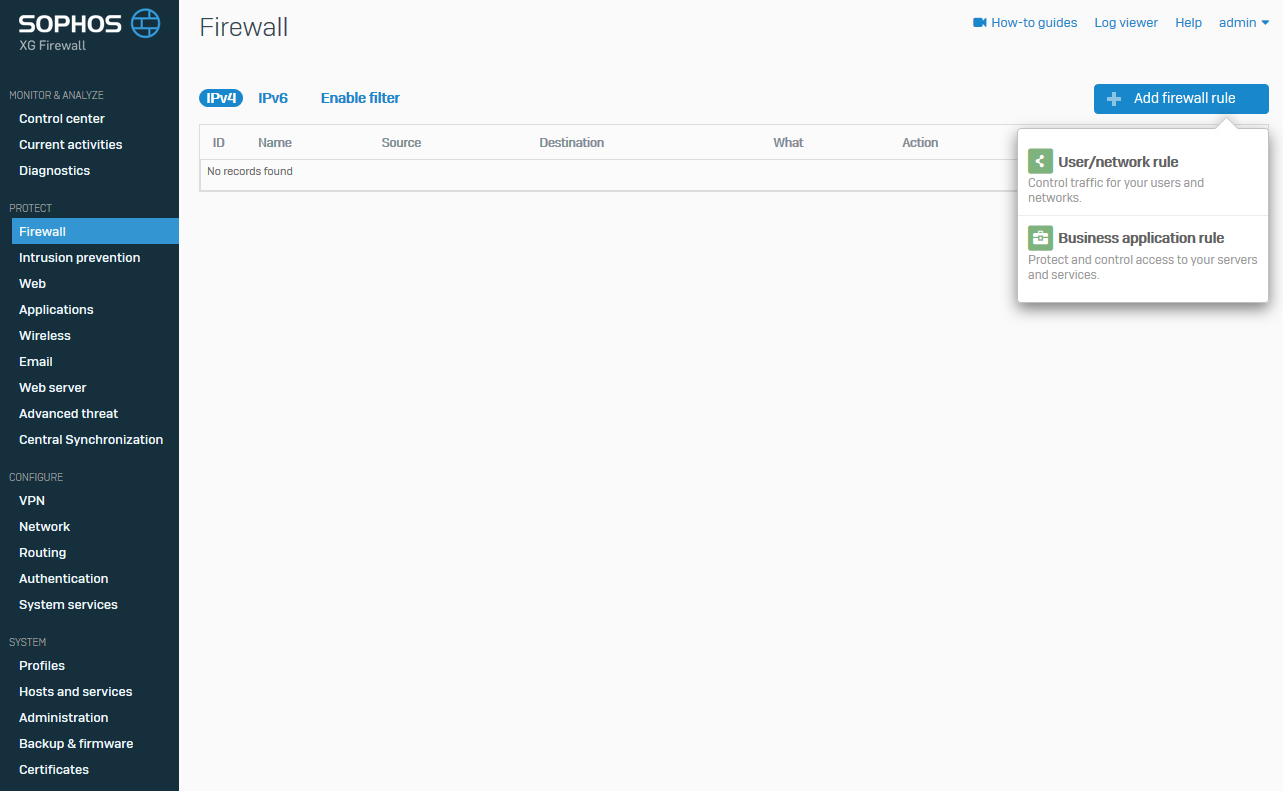The width and height of the screenshot is (1283, 791).
Task: Open Intrusion prevention page
Action: click(x=80, y=258)
